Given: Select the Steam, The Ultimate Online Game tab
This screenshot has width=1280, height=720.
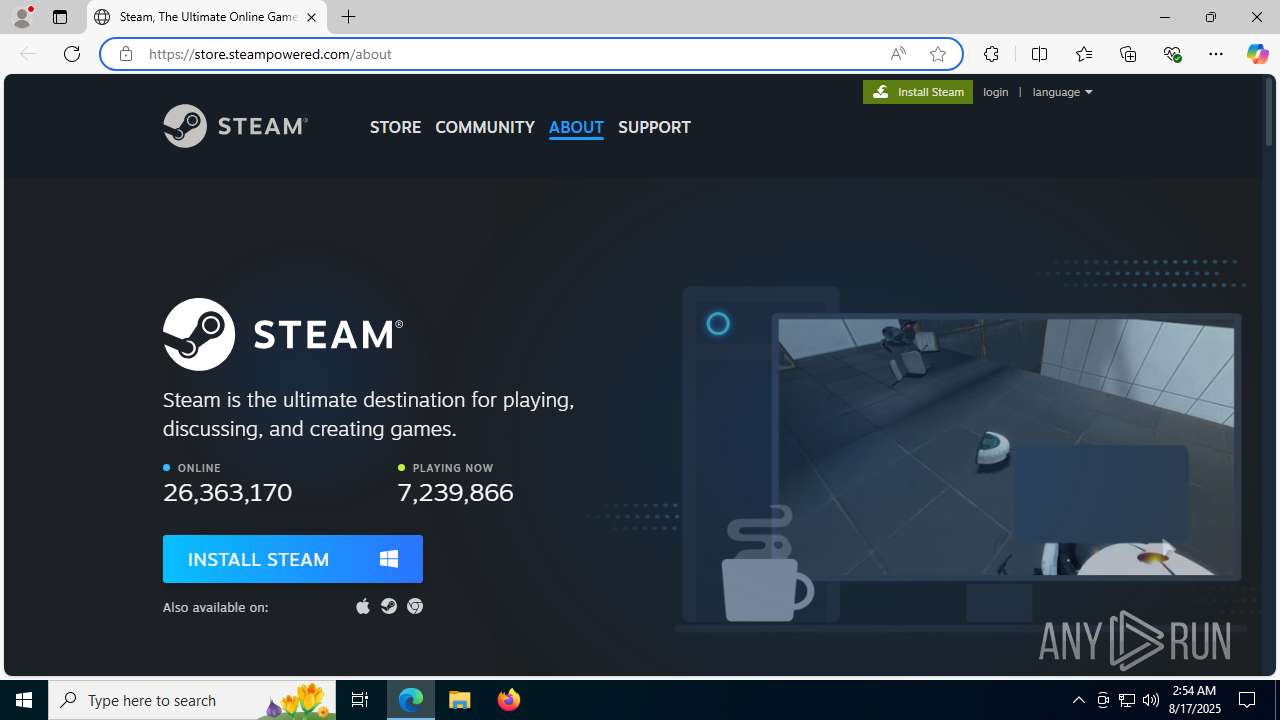Looking at the screenshot, I should click(x=207, y=17).
